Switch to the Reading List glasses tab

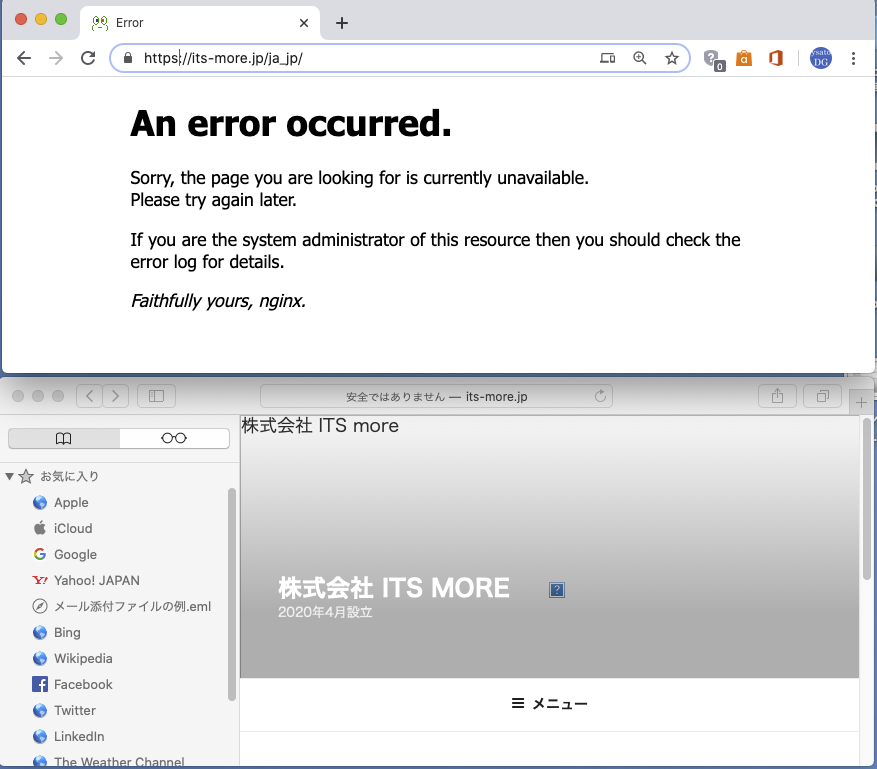click(174, 438)
